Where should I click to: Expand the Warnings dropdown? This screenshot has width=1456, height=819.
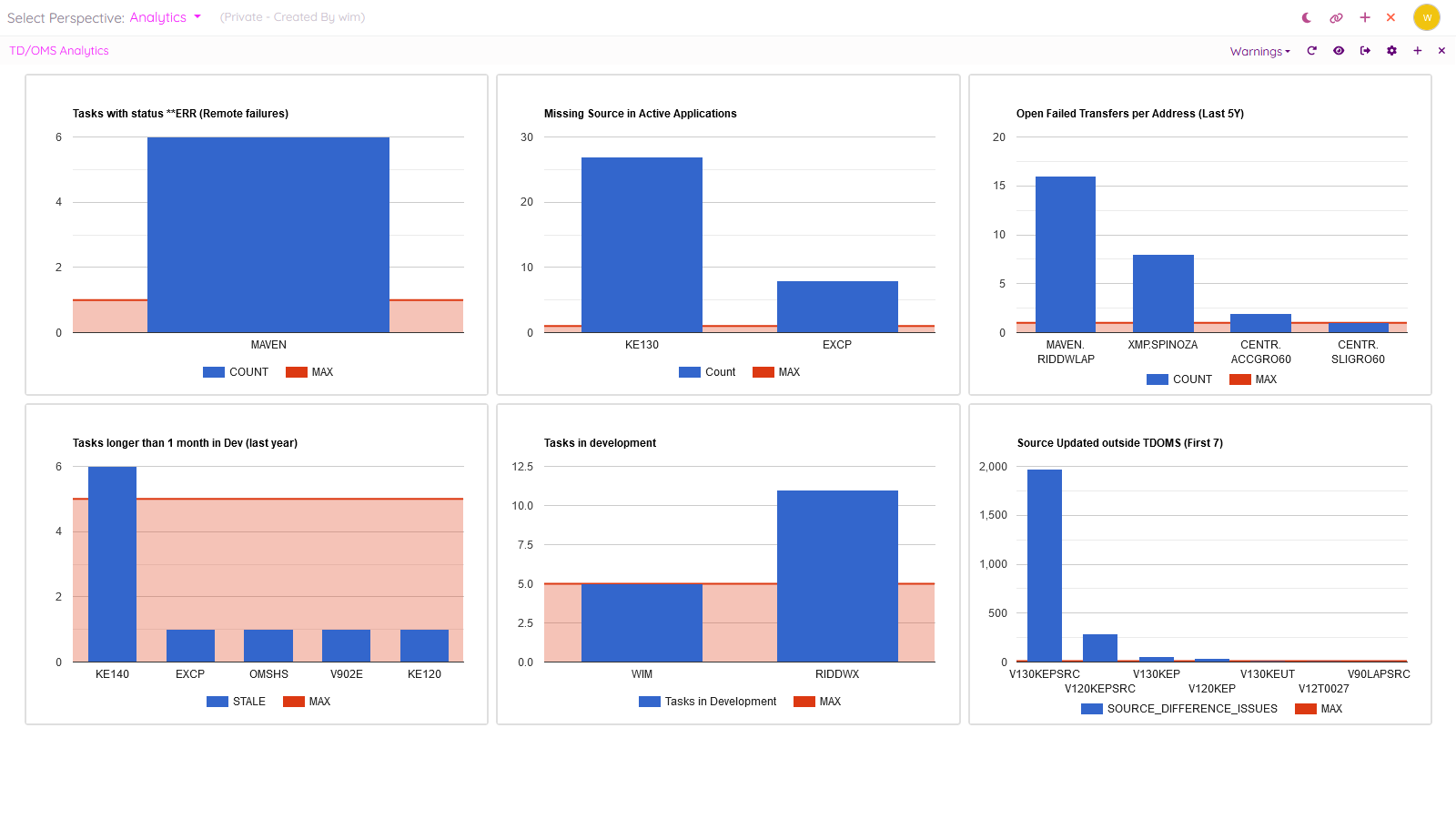[1260, 52]
